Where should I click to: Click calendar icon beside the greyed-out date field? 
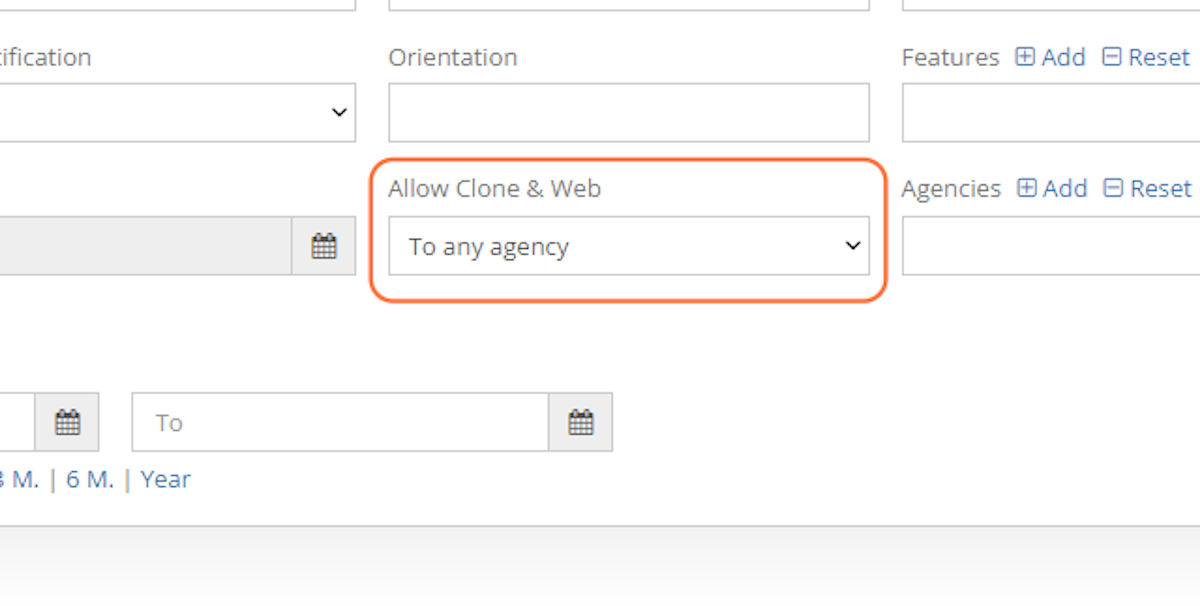pos(323,246)
